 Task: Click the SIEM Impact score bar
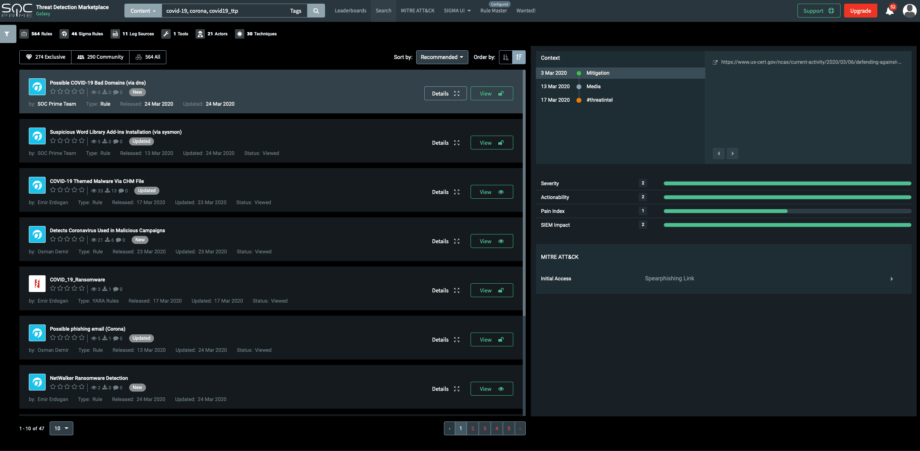(787, 225)
